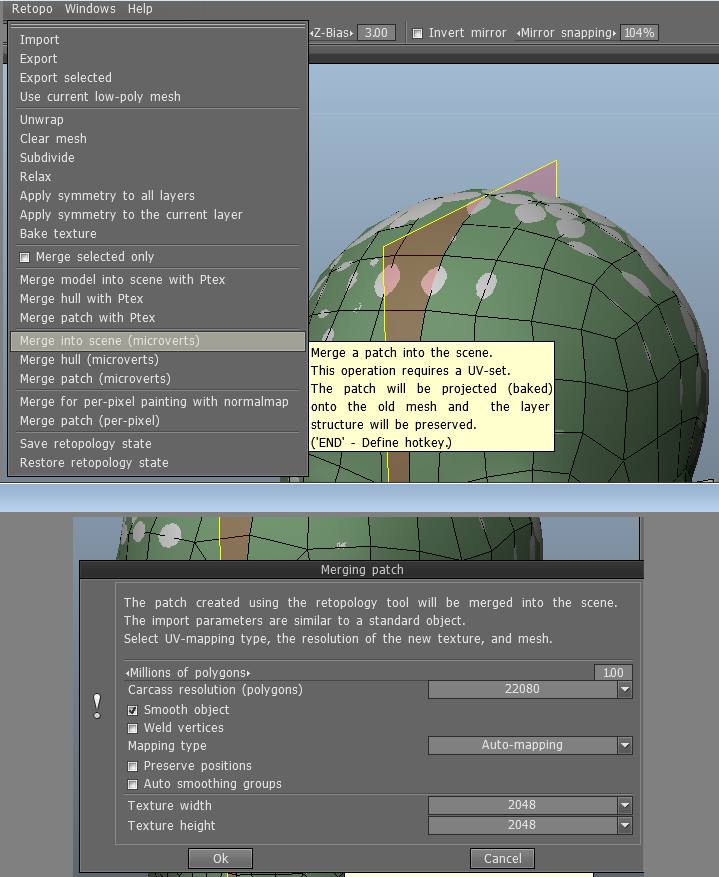Open Mapping type dropdown arrow
Image resolution: width=719 pixels, height=877 pixels.
(625, 746)
